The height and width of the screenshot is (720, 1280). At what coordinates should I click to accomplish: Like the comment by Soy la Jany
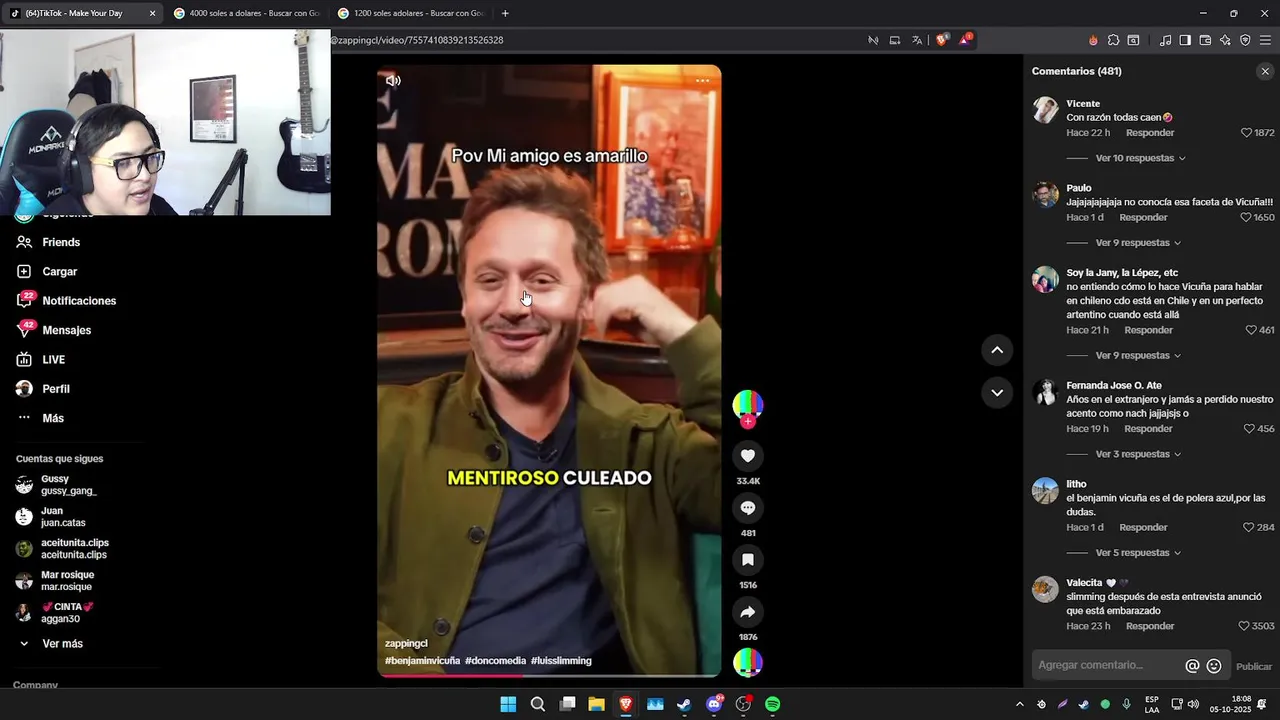coord(1251,330)
